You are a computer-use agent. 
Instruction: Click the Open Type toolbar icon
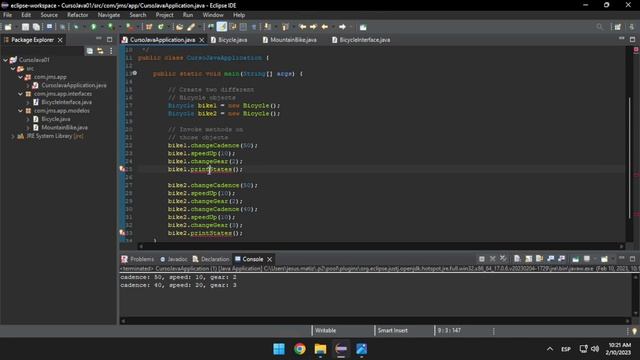180,27
